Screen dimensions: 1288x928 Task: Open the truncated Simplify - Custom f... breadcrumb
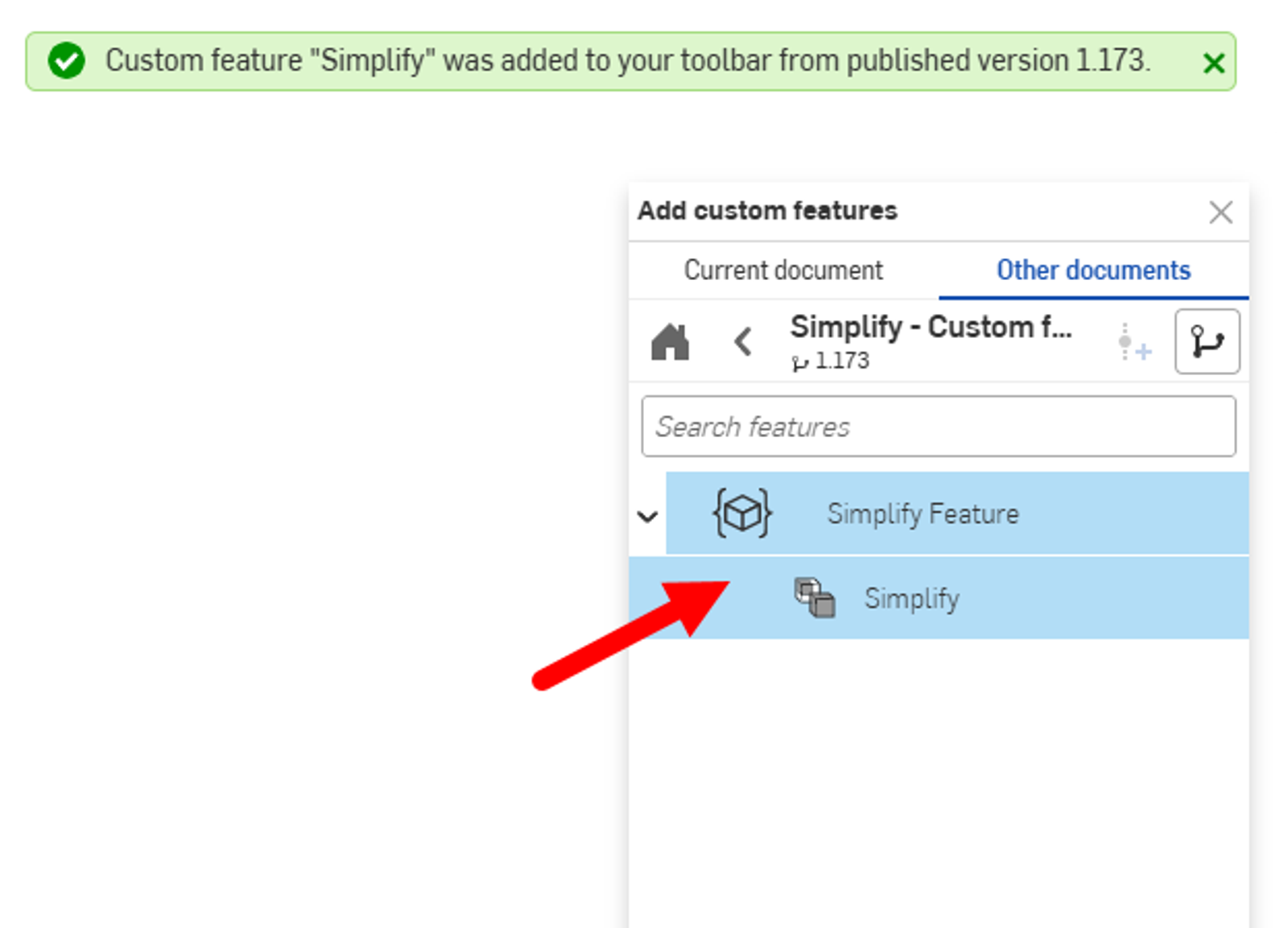[931, 327]
